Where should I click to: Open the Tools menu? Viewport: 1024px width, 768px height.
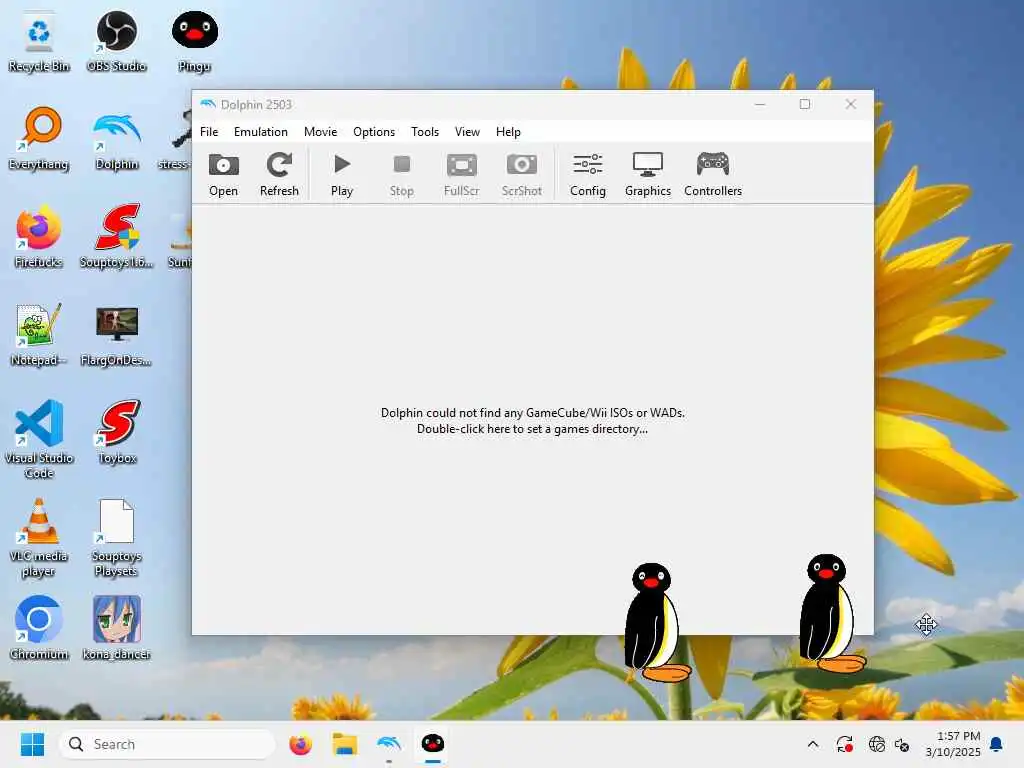tap(425, 132)
